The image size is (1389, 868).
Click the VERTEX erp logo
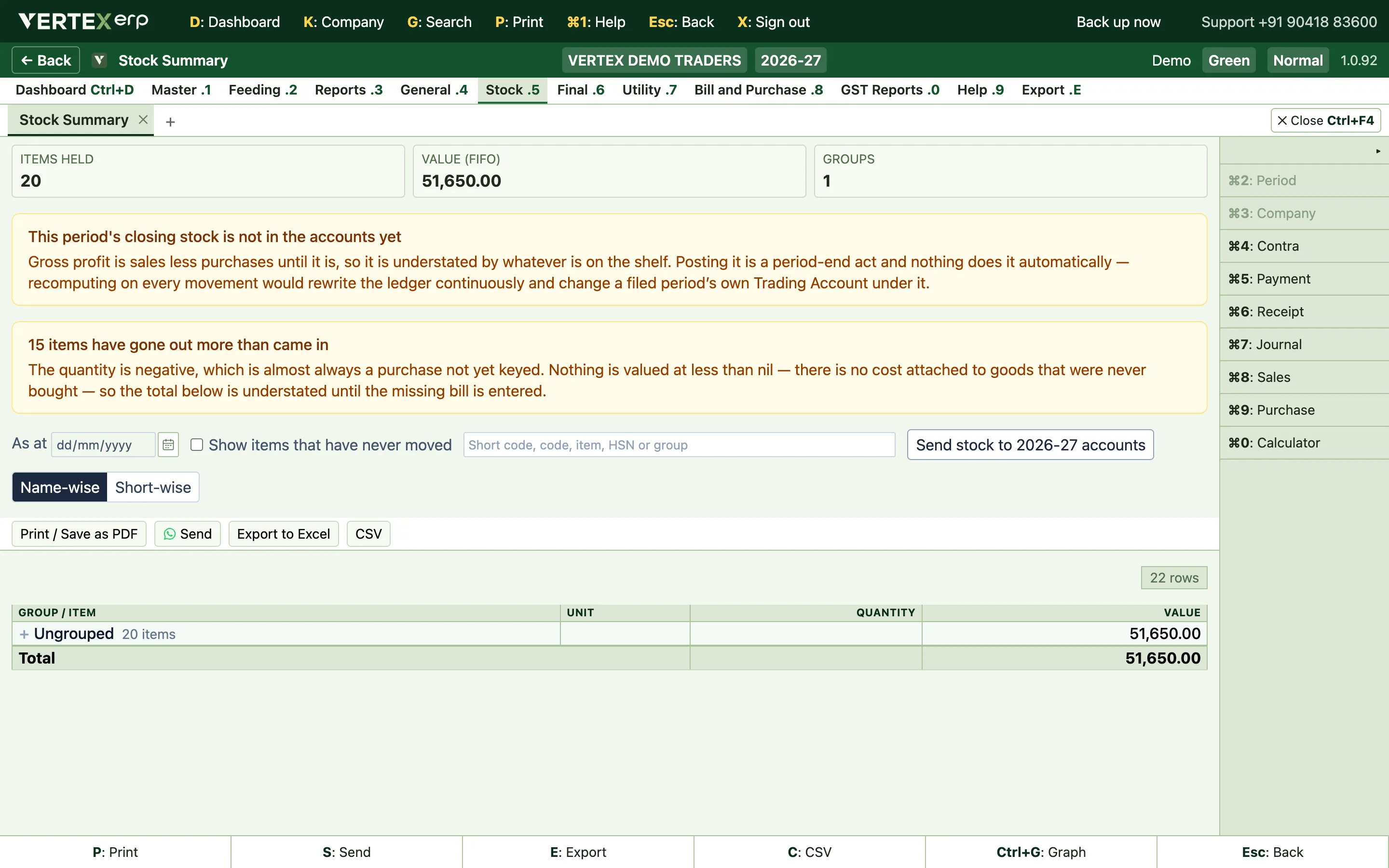tap(84, 21)
